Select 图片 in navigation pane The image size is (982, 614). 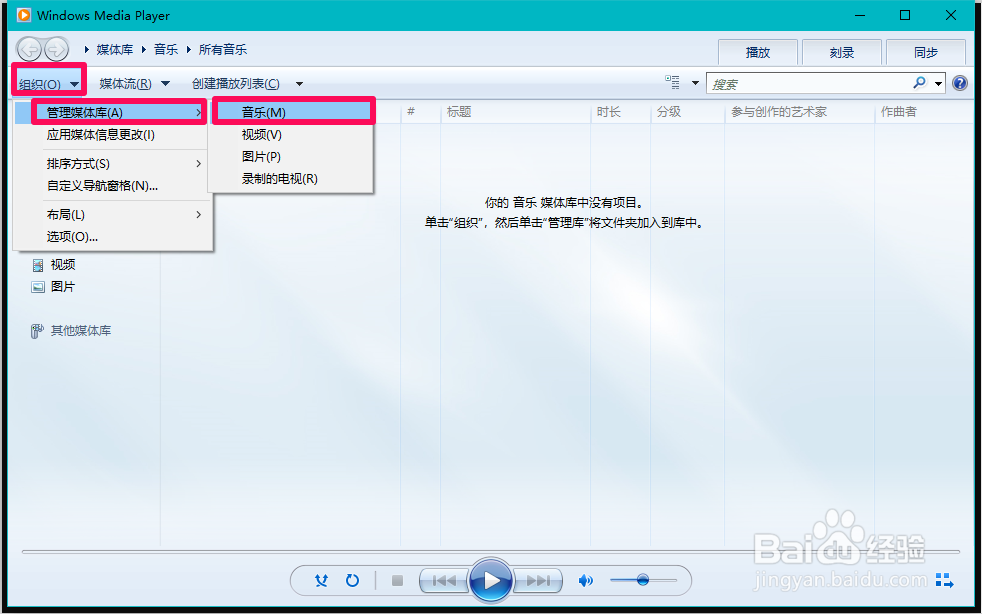click(x=63, y=287)
